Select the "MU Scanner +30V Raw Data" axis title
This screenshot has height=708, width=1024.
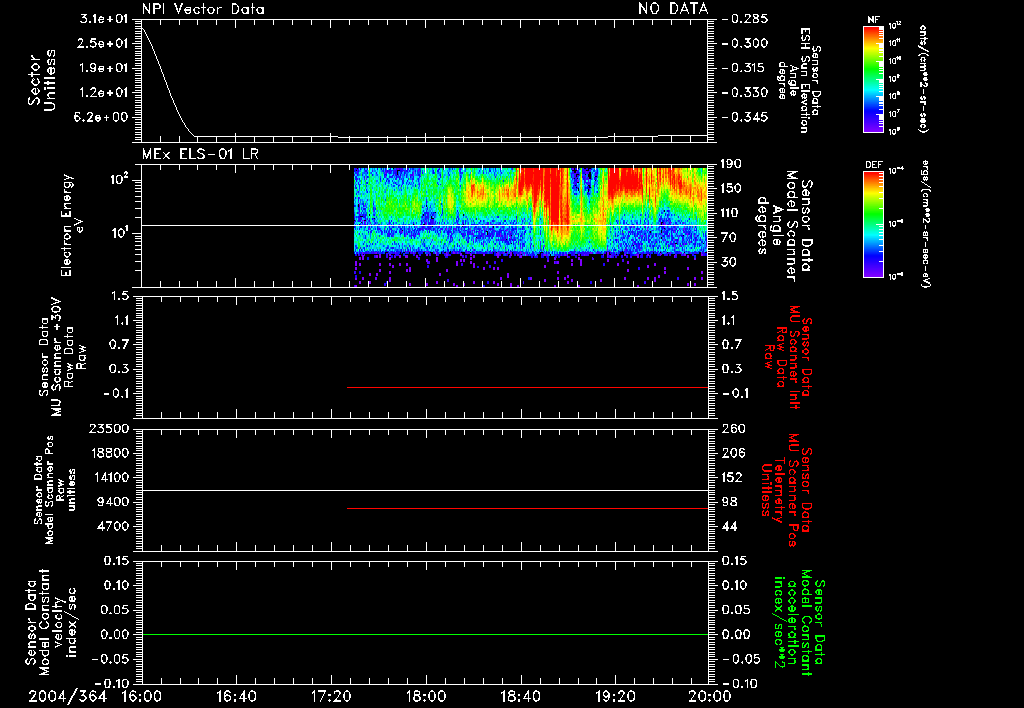63,357
